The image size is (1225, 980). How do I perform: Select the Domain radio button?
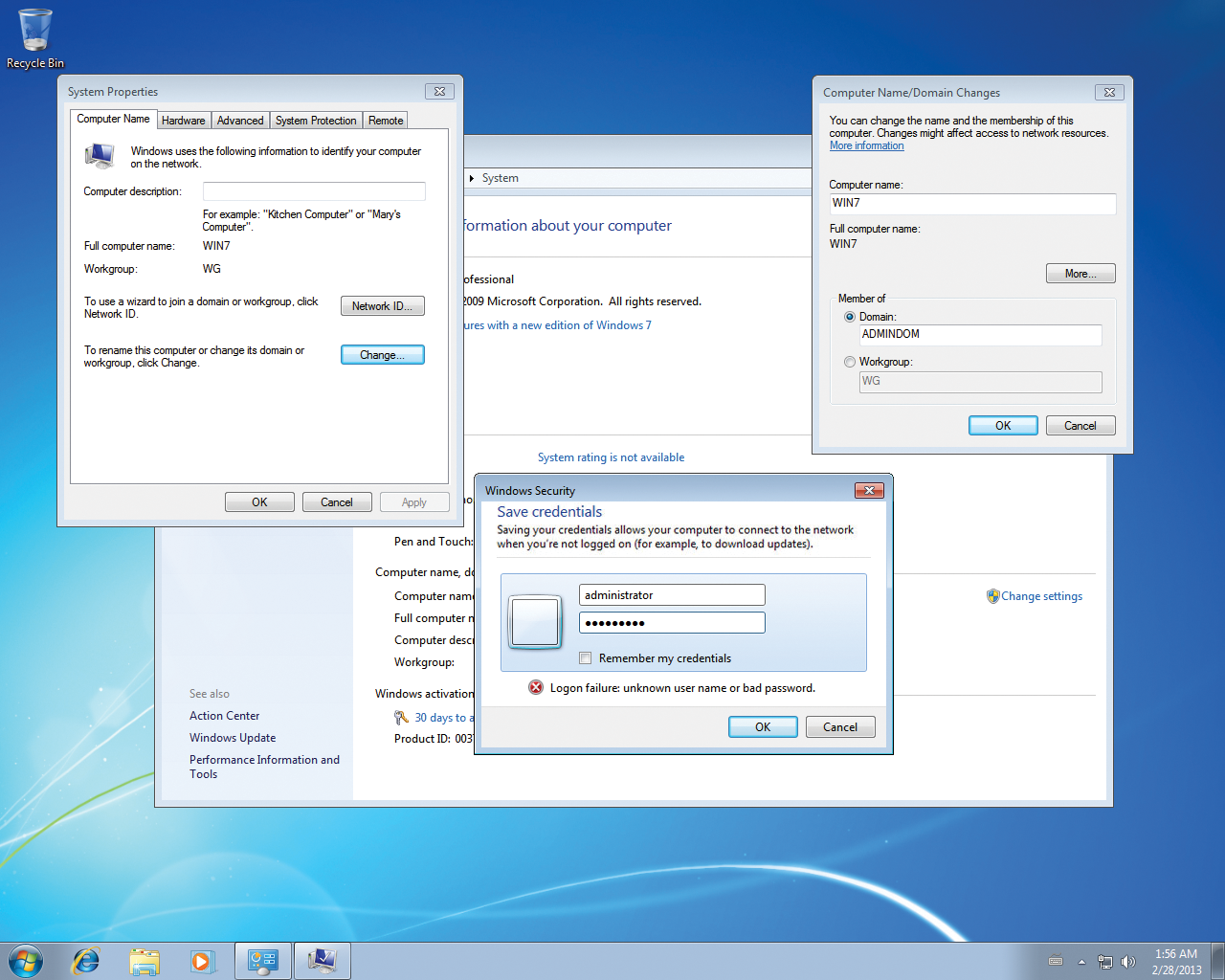tap(850, 317)
